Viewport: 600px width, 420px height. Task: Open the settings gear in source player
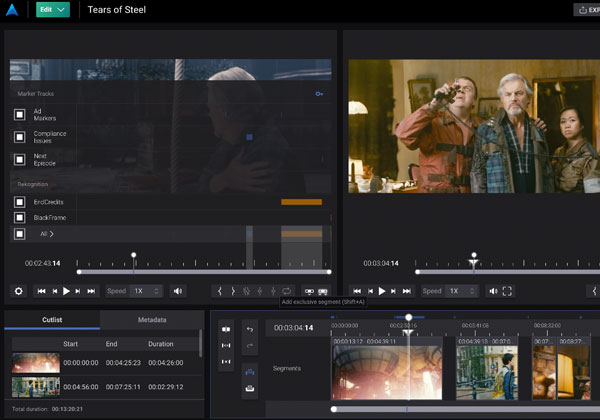pos(18,291)
